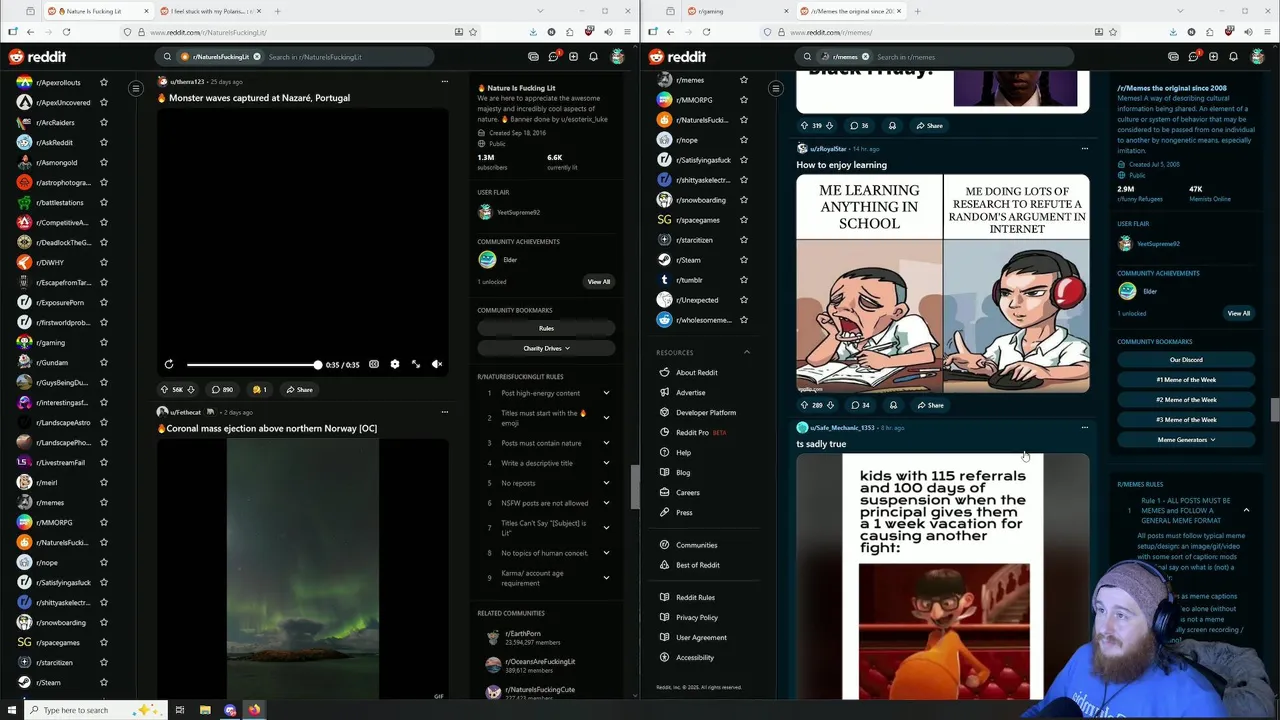Open the 'Developer Platform' link
The image size is (1280, 720).
click(x=706, y=412)
